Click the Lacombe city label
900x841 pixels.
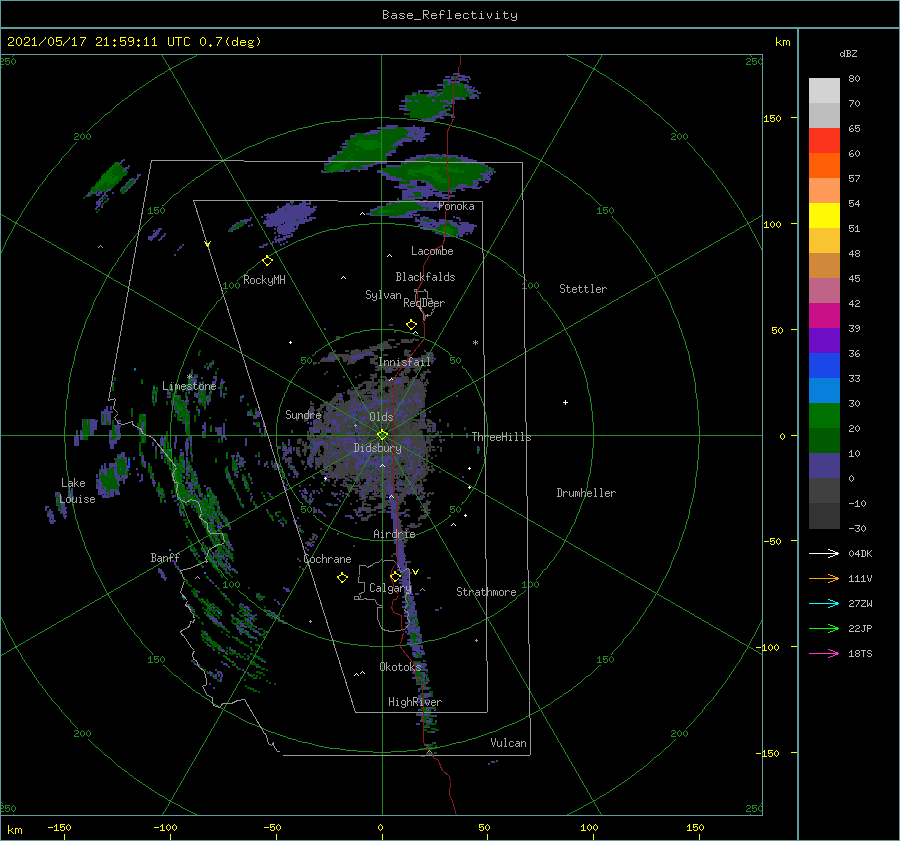coord(432,251)
